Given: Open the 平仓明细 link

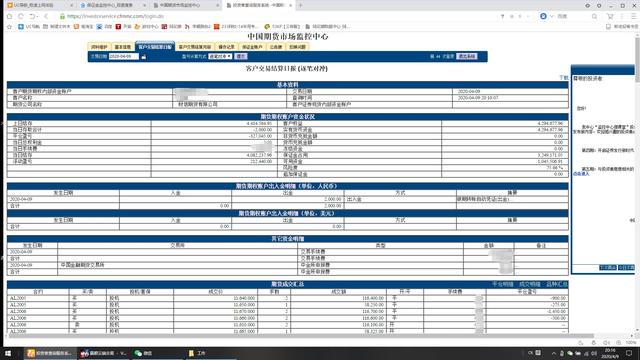Looking at the screenshot, I should pos(502,284).
